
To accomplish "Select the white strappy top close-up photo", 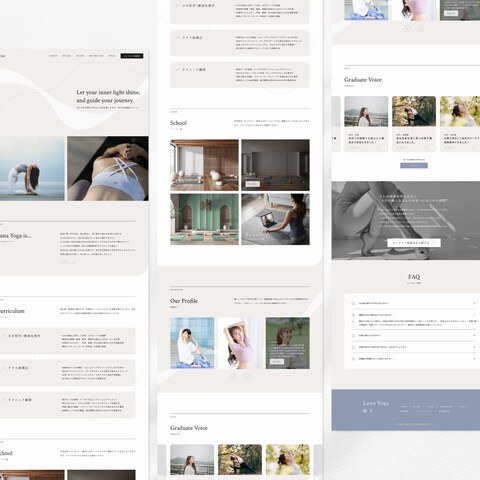I will (x=108, y=168).
